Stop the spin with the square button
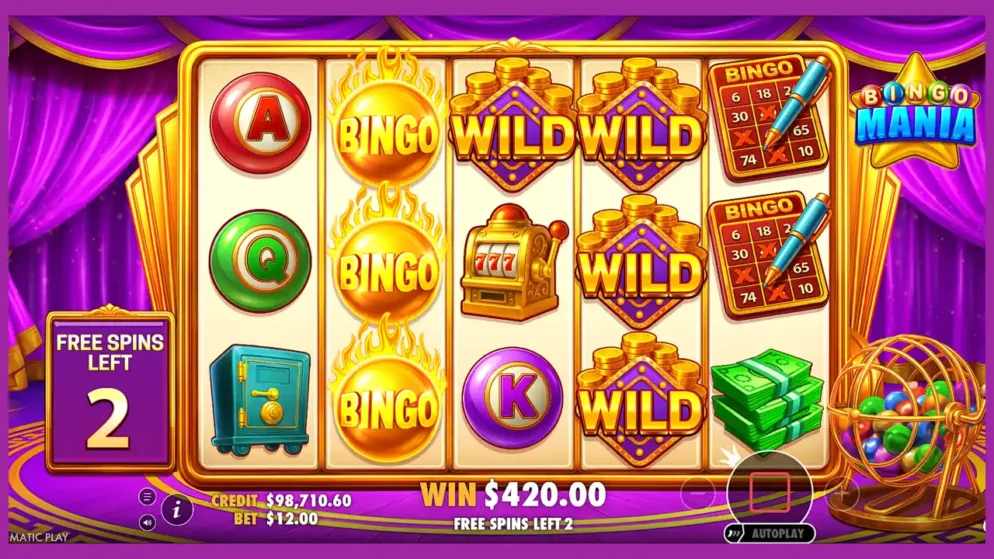The height and width of the screenshot is (559, 994). click(769, 491)
